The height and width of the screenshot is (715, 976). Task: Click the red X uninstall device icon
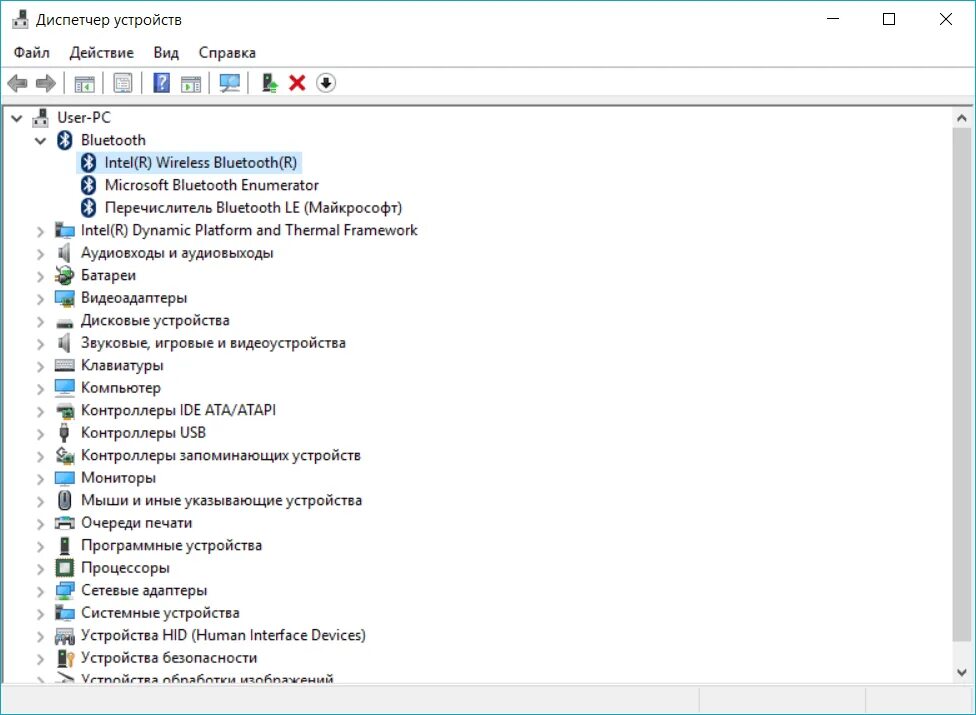(298, 83)
